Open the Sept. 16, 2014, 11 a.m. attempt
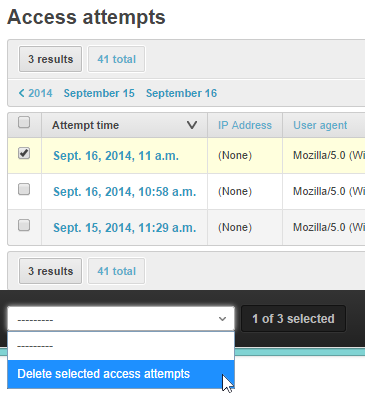Screen dimensions: 365x404 point(116,156)
